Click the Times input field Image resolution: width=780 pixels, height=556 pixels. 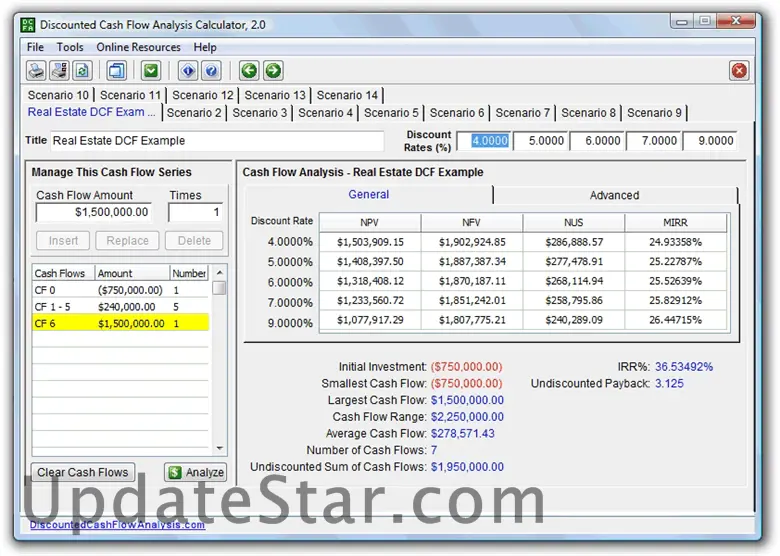[195, 212]
